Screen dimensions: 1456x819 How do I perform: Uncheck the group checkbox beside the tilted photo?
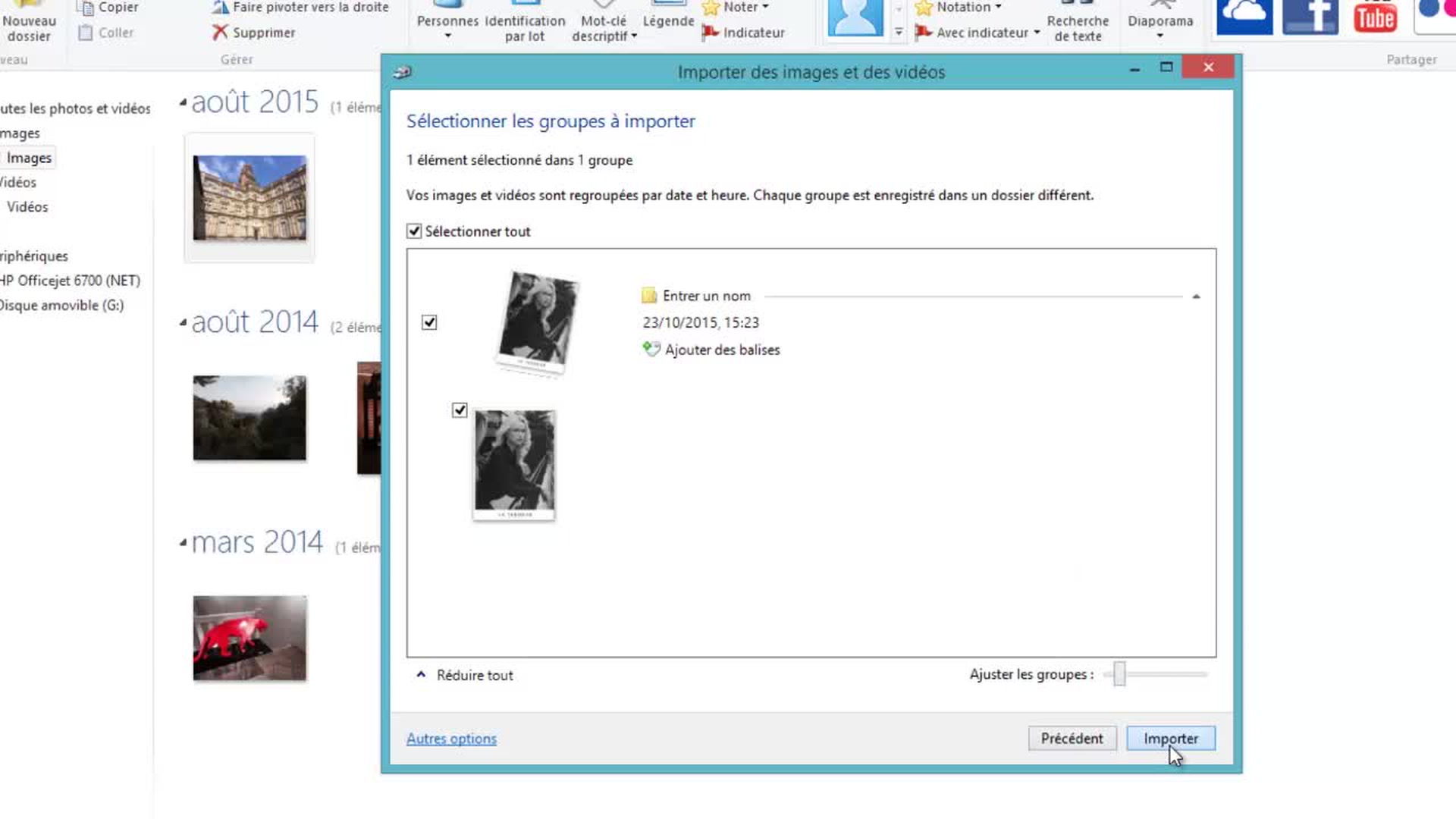point(429,322)
